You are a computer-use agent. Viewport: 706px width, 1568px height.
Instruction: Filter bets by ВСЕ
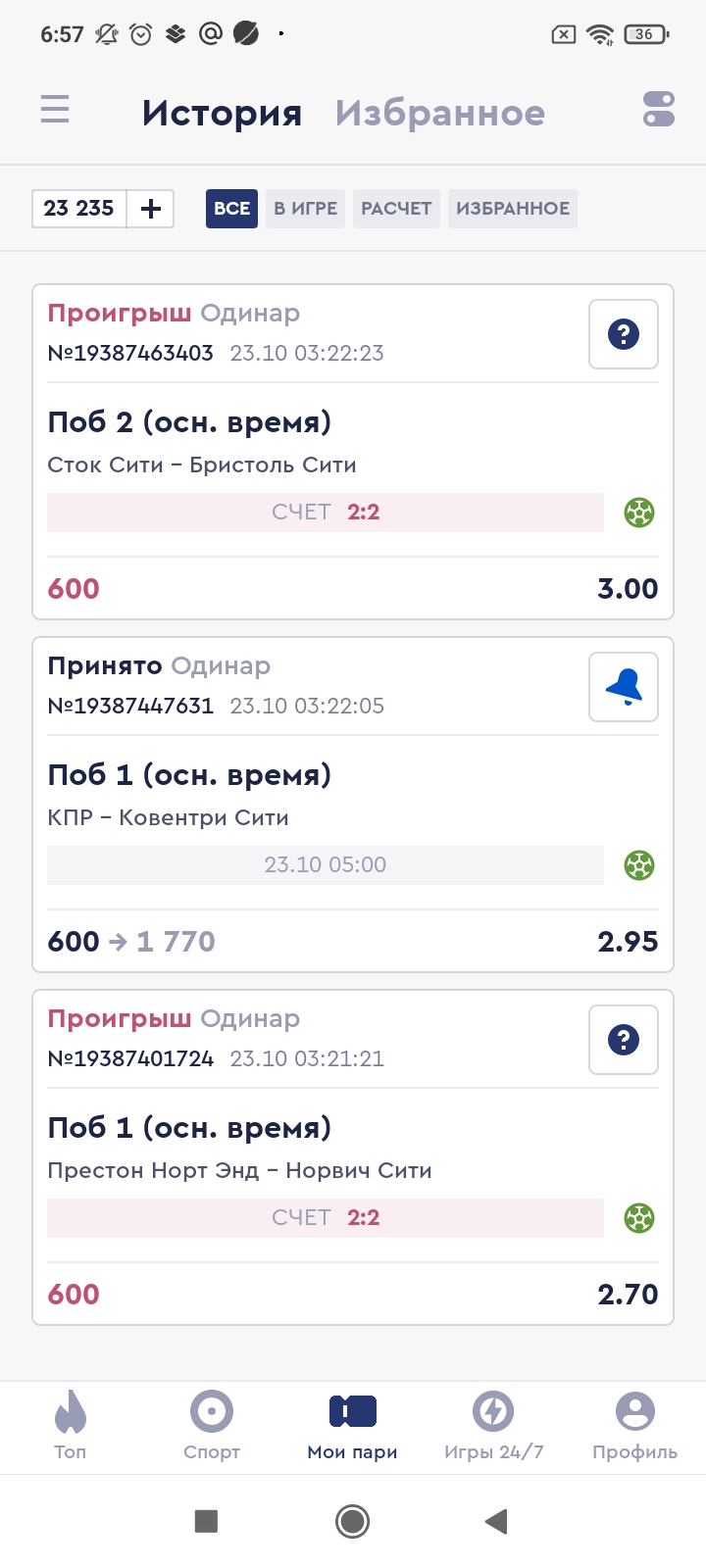tap(231, 209)
